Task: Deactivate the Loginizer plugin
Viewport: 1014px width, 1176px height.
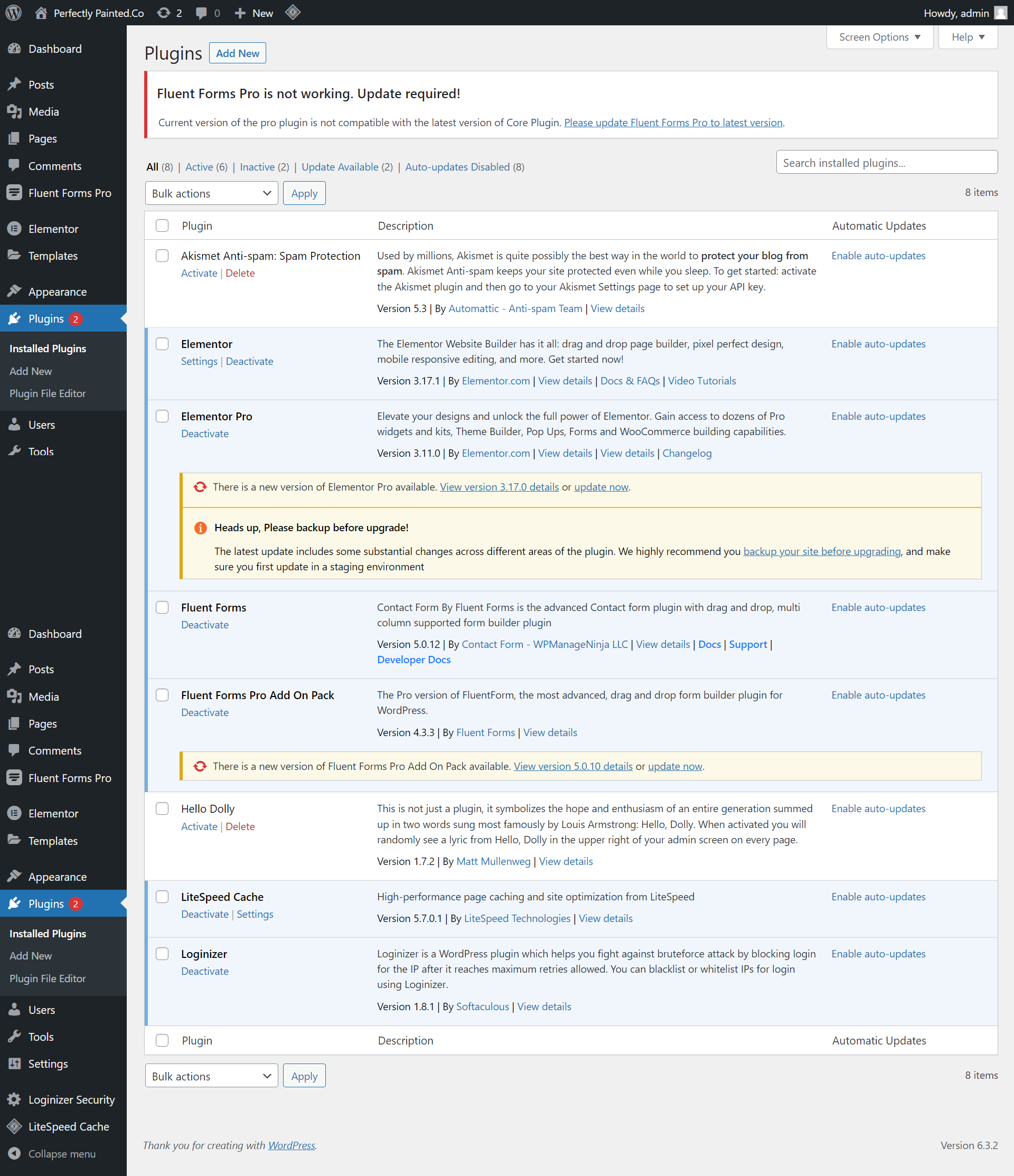Action: click(205, 971)
